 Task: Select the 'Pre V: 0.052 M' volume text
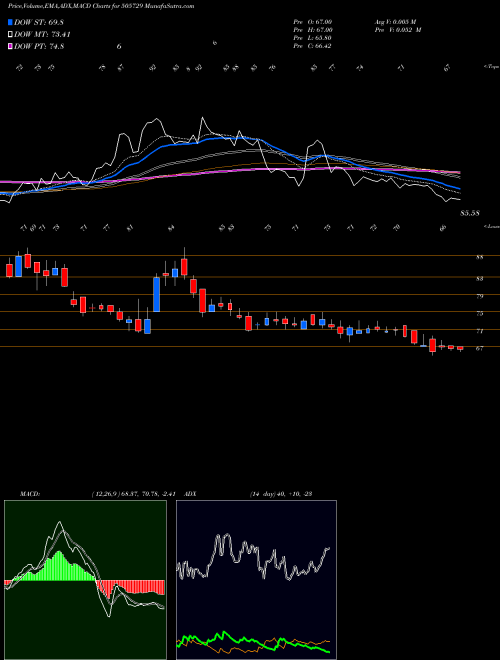point(398,30)
